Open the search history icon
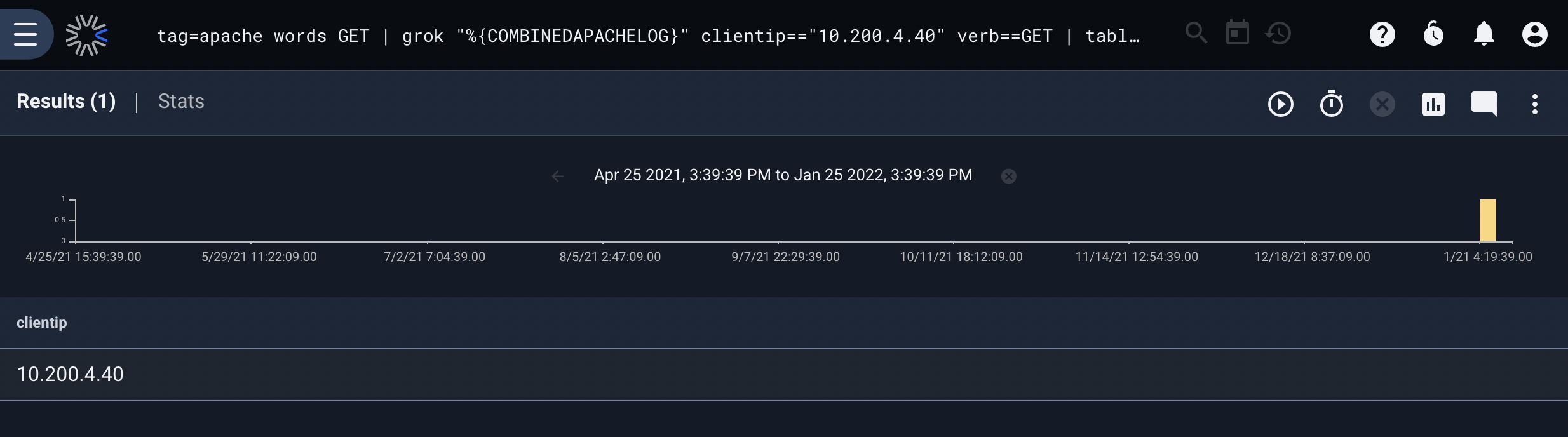The image size is (1568, 437). pyautogui.click(x=1278, y=33)
